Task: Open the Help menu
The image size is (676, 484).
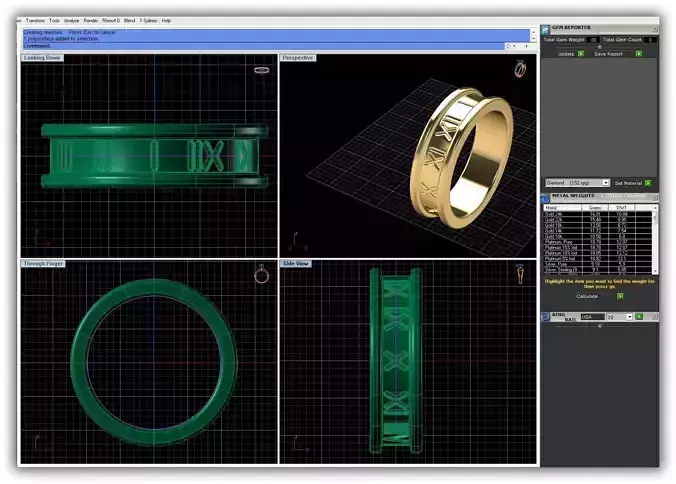Action: point(166,20)
